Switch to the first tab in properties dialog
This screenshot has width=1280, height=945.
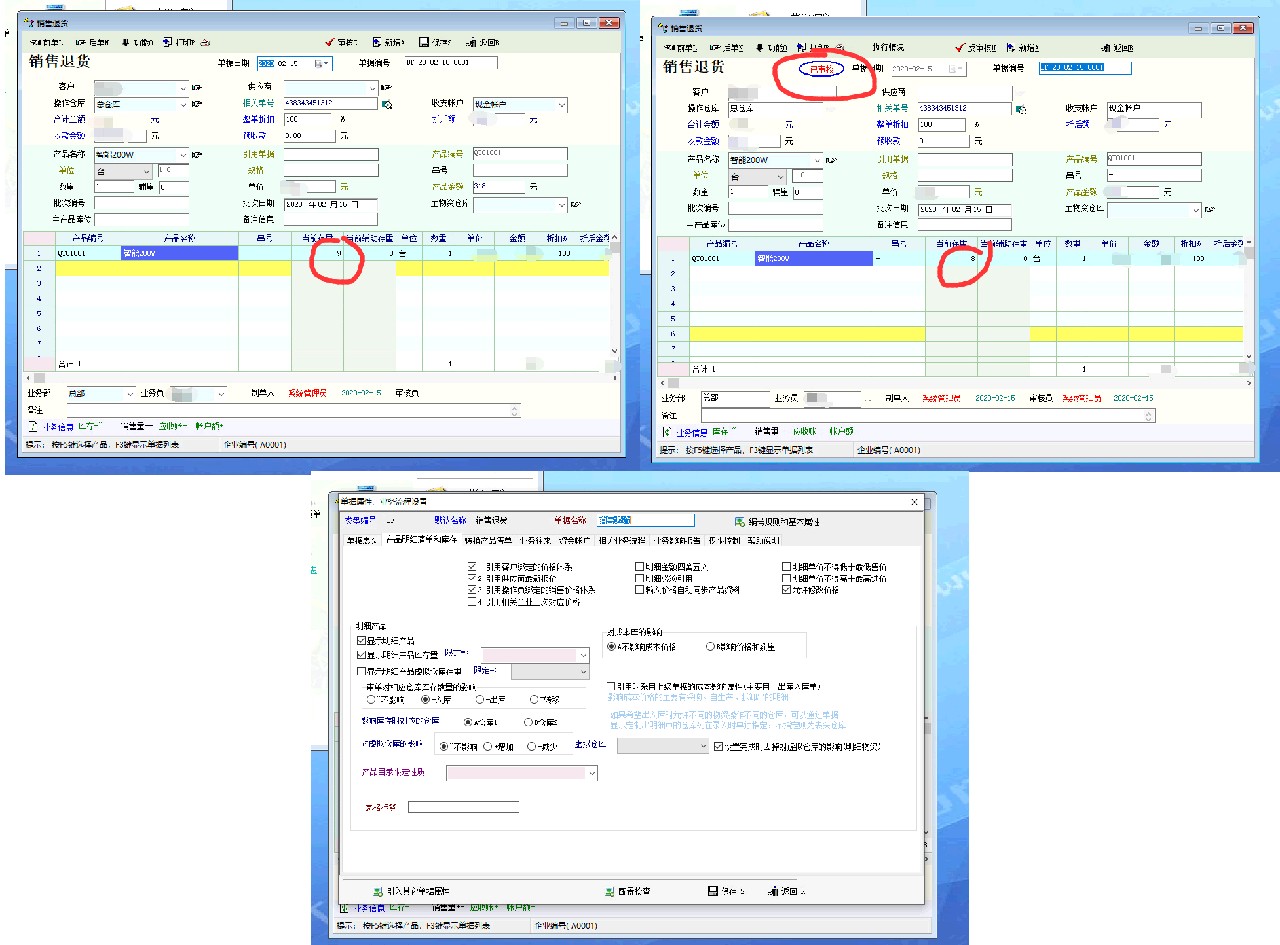click(361, 540)
